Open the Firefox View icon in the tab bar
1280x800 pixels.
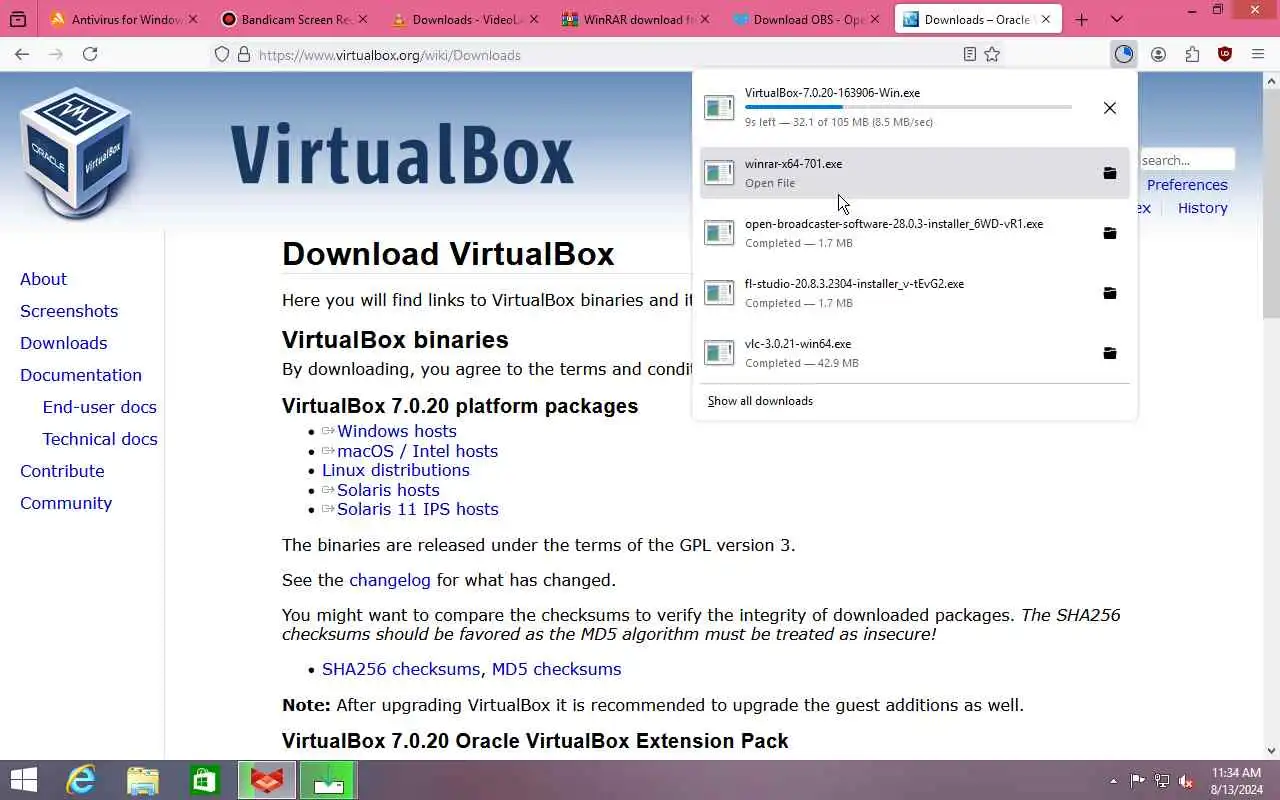18,19
